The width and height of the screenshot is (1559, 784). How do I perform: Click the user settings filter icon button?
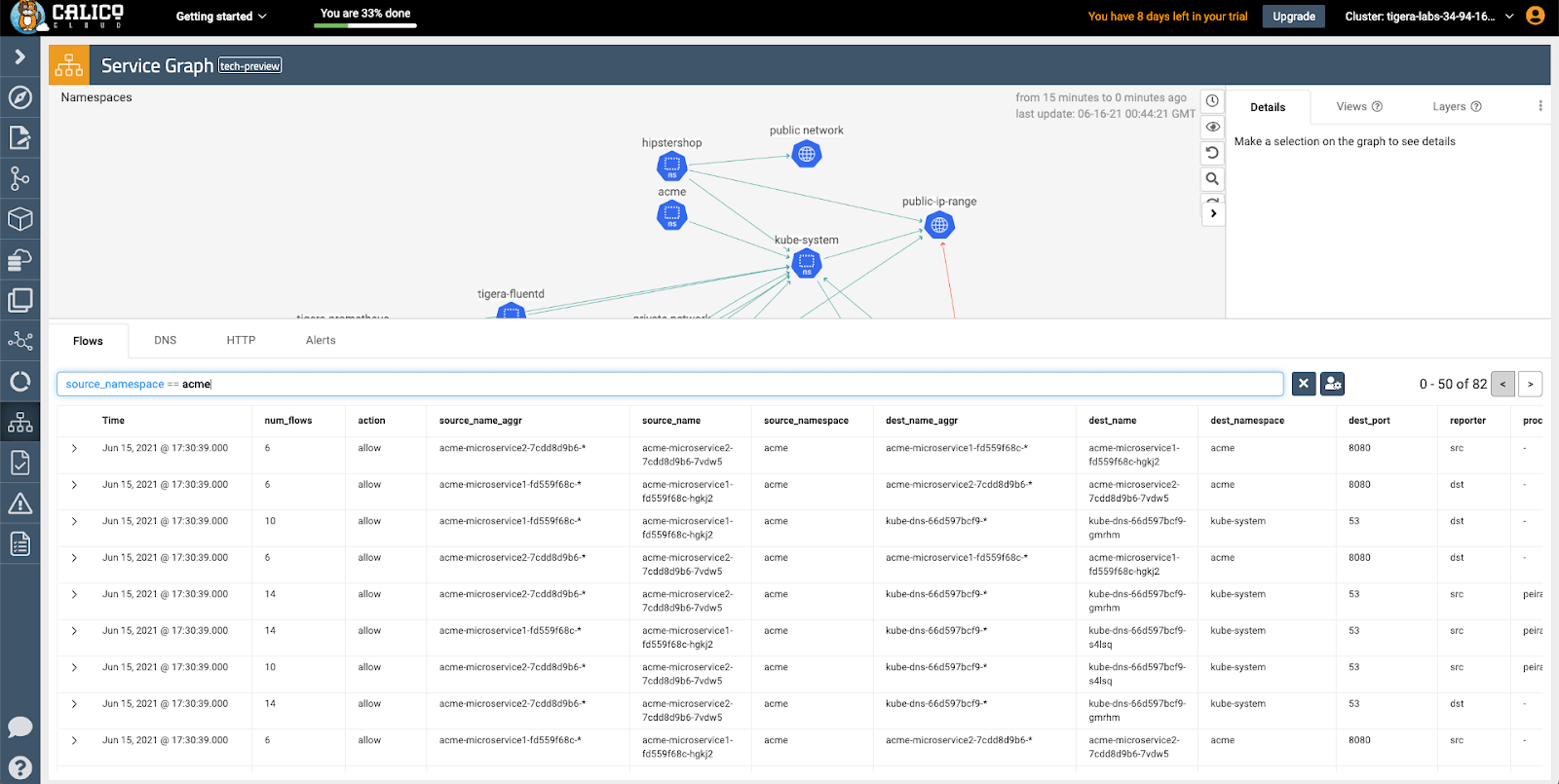click(1333, 384)
